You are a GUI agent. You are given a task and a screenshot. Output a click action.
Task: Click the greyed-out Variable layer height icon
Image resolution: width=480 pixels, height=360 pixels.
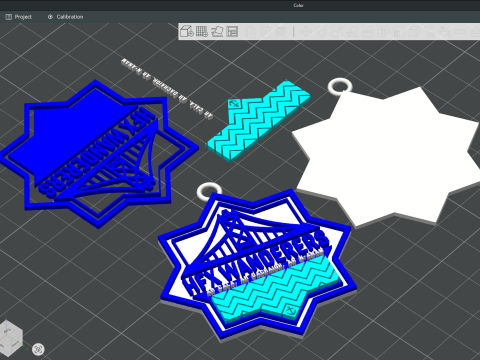point(282,32)
